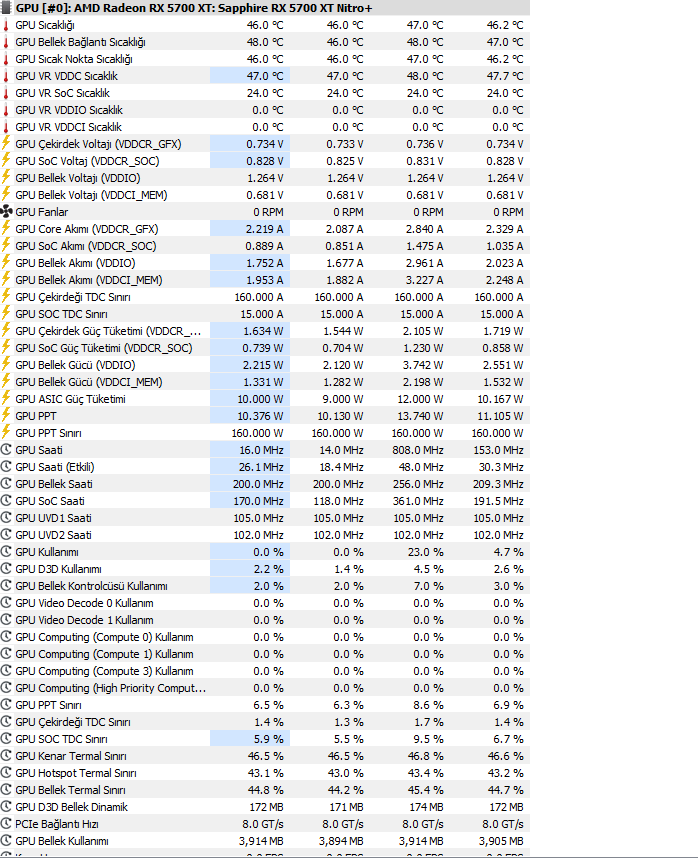The width and height of the screenshot is (698, 858).
Task: Select GPU Çekirdek Güç Tüketimi row label
Action: (108, 331)
